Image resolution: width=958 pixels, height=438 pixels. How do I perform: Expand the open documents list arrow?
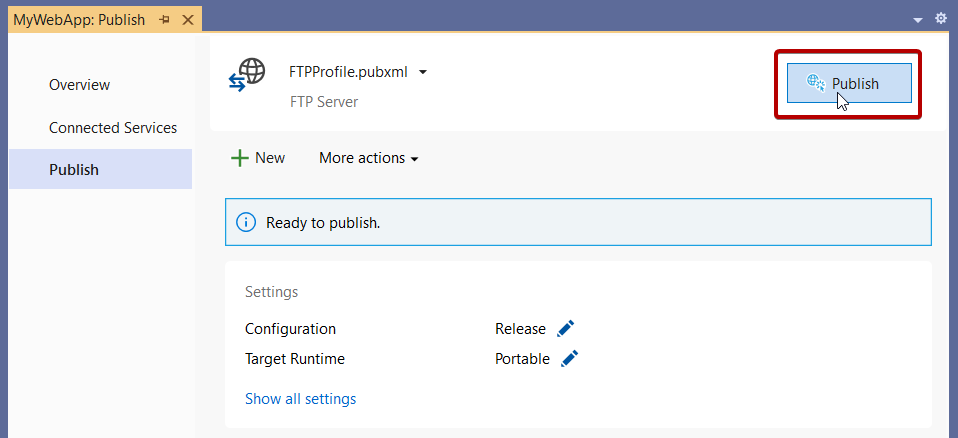pyautogui.click(x=918, y=20)
